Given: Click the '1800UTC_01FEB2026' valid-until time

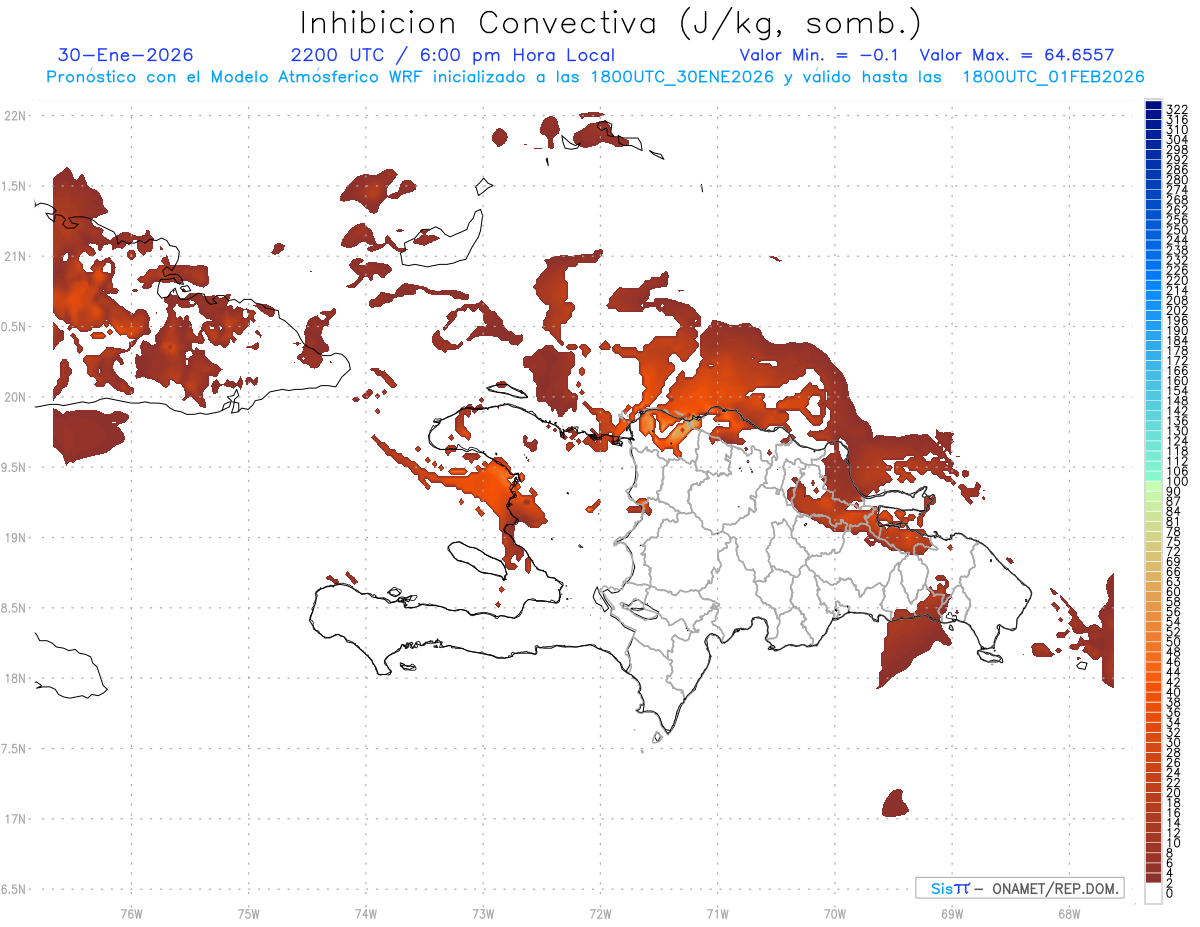Looking at the screenshot, I should [x=1053, y=77].
